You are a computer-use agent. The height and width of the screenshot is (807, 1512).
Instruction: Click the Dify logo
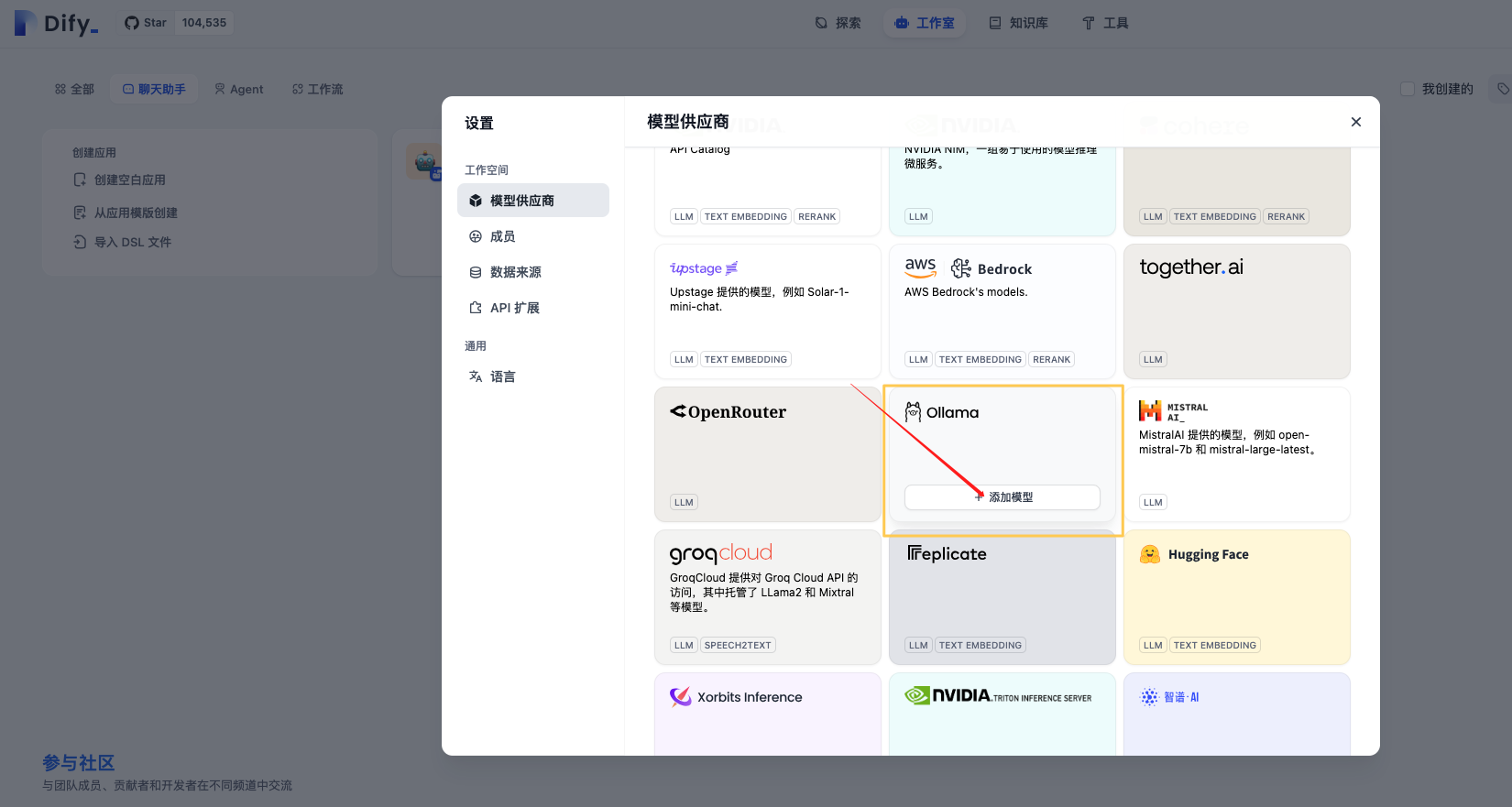[x=56, y=23]
